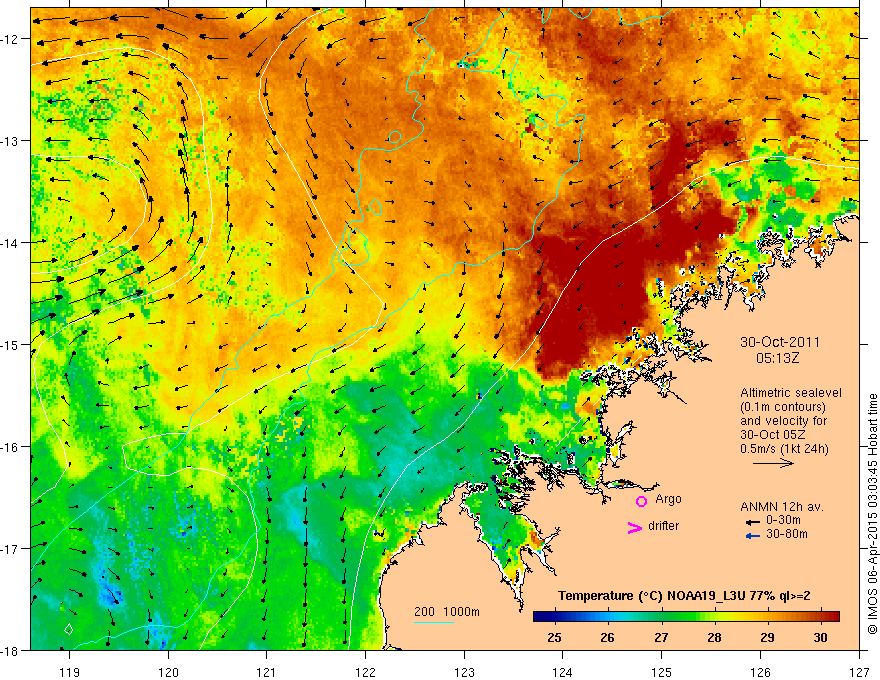
Task: Click the 'and velocity for' text line
Action: [783, 421]
